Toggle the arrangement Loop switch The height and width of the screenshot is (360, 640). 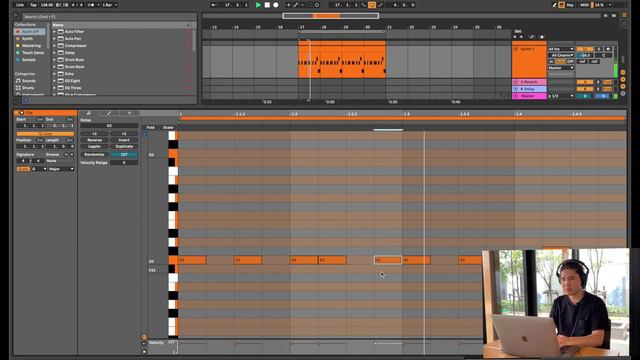click(x=372, y=5)
